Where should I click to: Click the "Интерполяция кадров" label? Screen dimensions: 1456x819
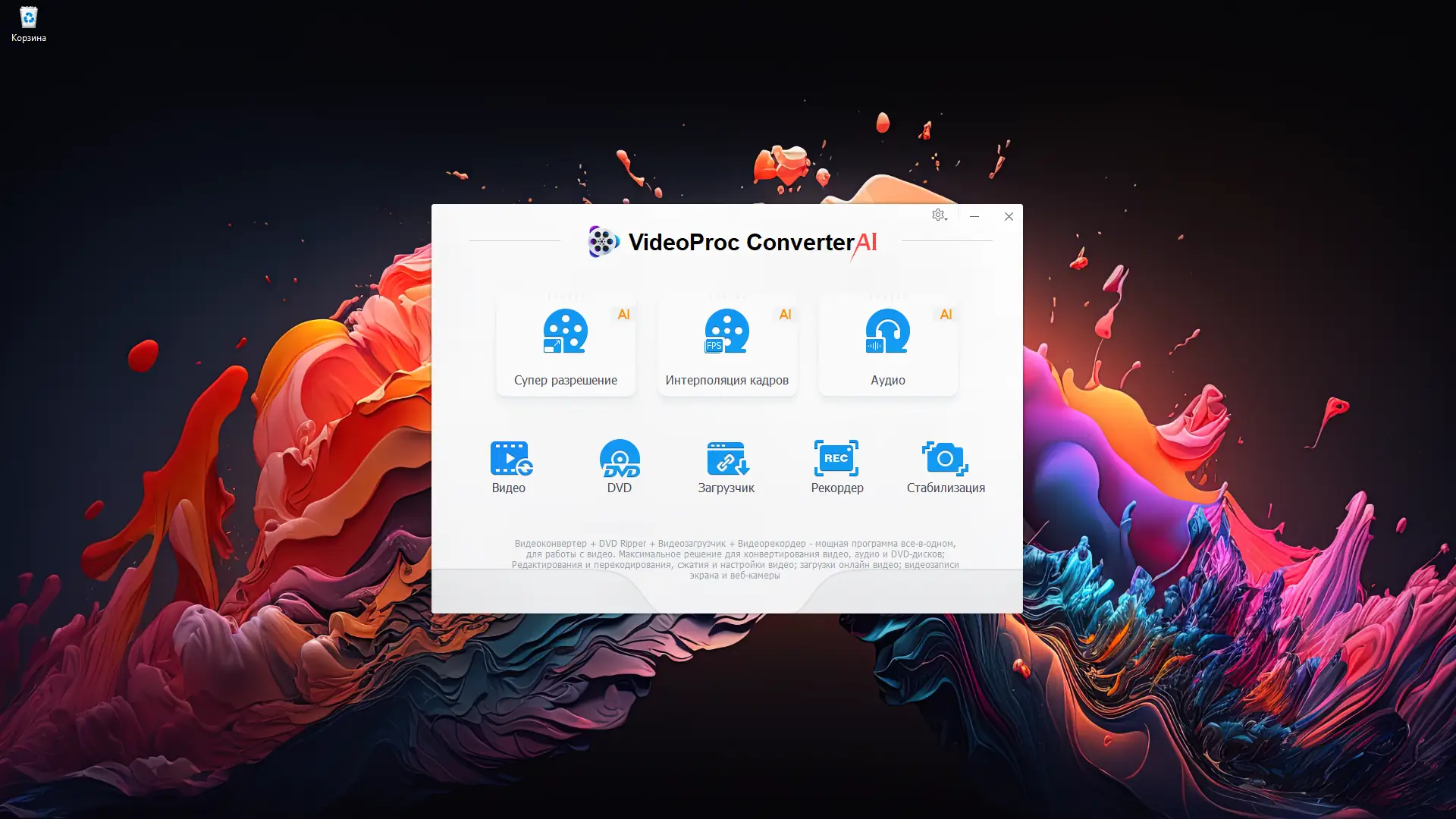pos(726,380)
